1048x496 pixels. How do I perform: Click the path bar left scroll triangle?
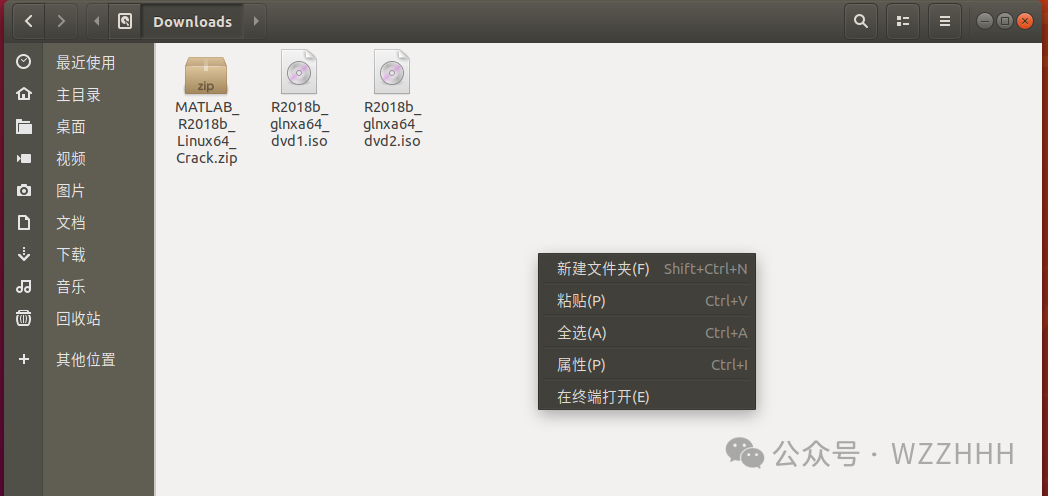(x=97, y=21)
